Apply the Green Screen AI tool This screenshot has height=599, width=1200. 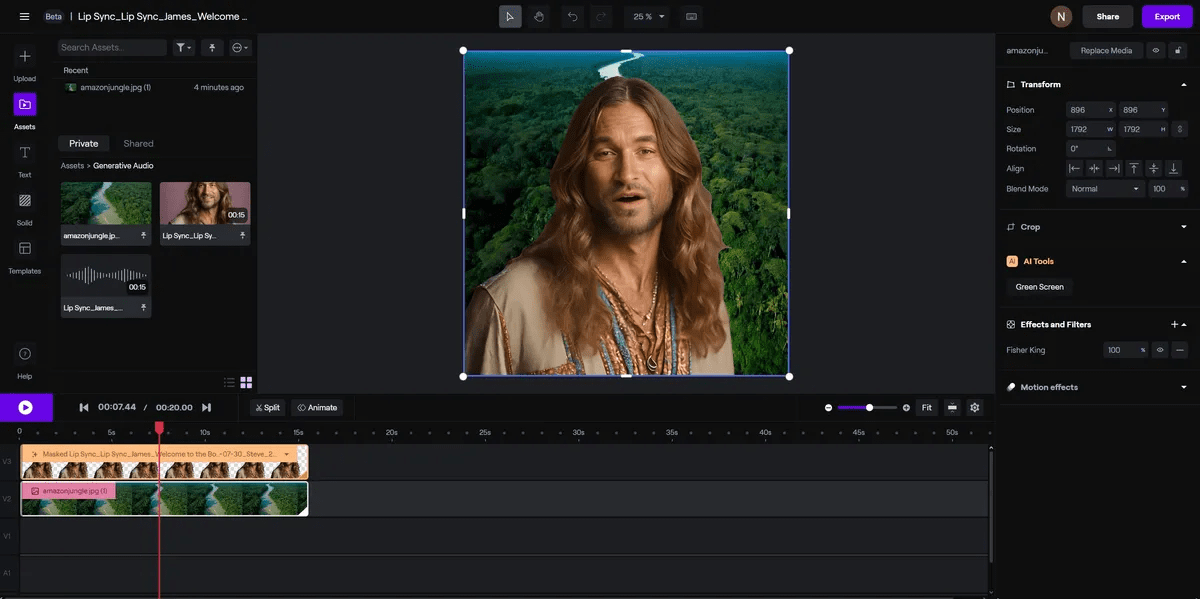point(1038,286)
